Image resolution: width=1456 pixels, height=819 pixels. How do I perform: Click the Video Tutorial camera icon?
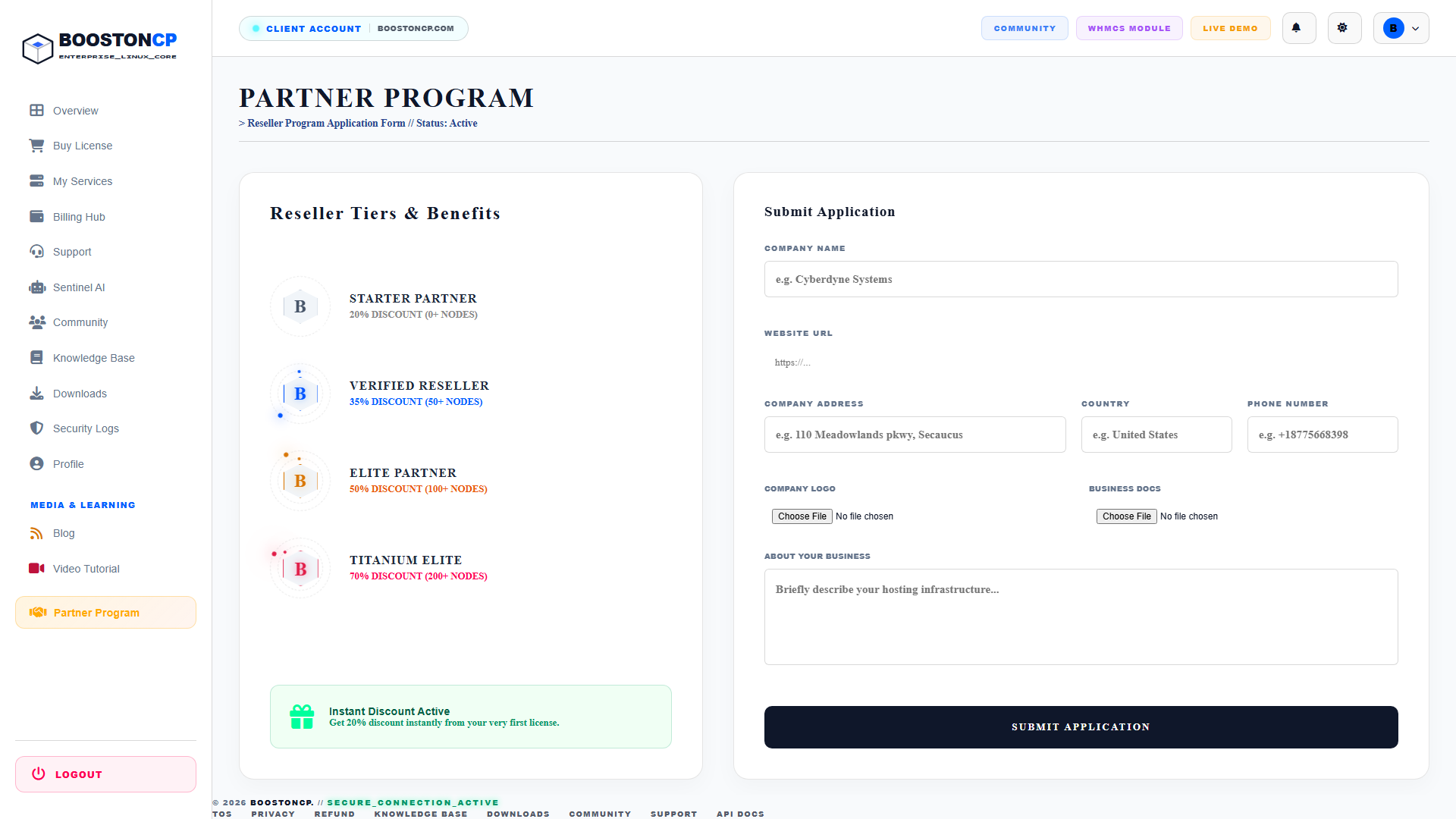pos(36,568)
